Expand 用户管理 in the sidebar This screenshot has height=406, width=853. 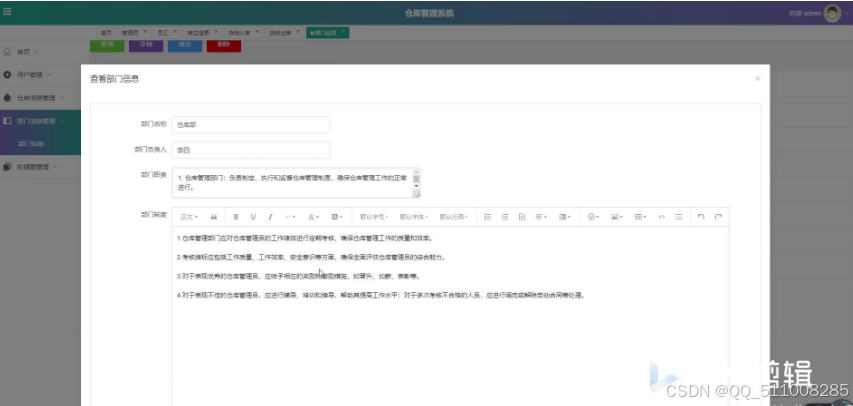click(x=40, y=75)
